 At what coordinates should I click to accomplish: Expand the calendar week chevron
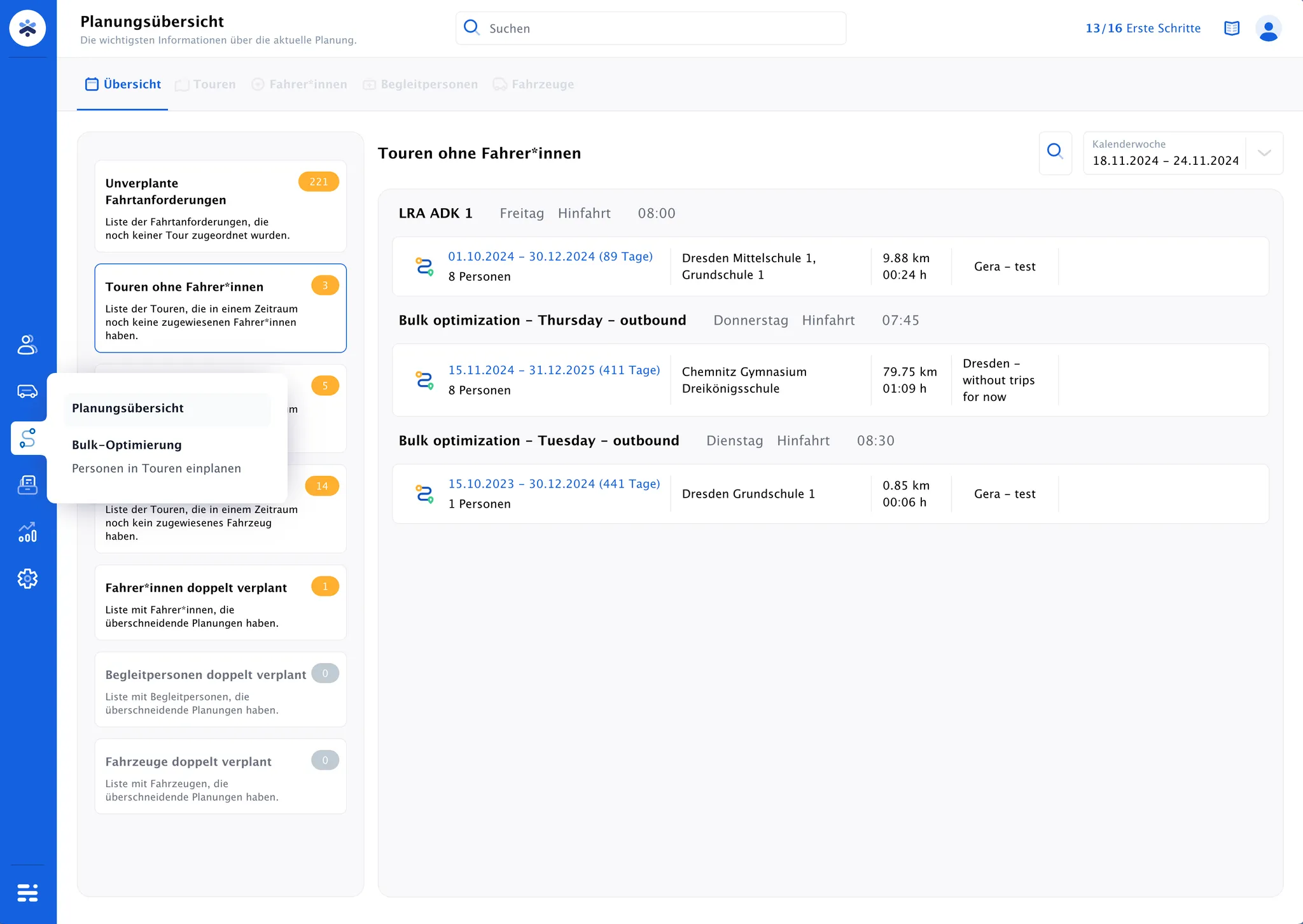click(x=1264, y=153)
